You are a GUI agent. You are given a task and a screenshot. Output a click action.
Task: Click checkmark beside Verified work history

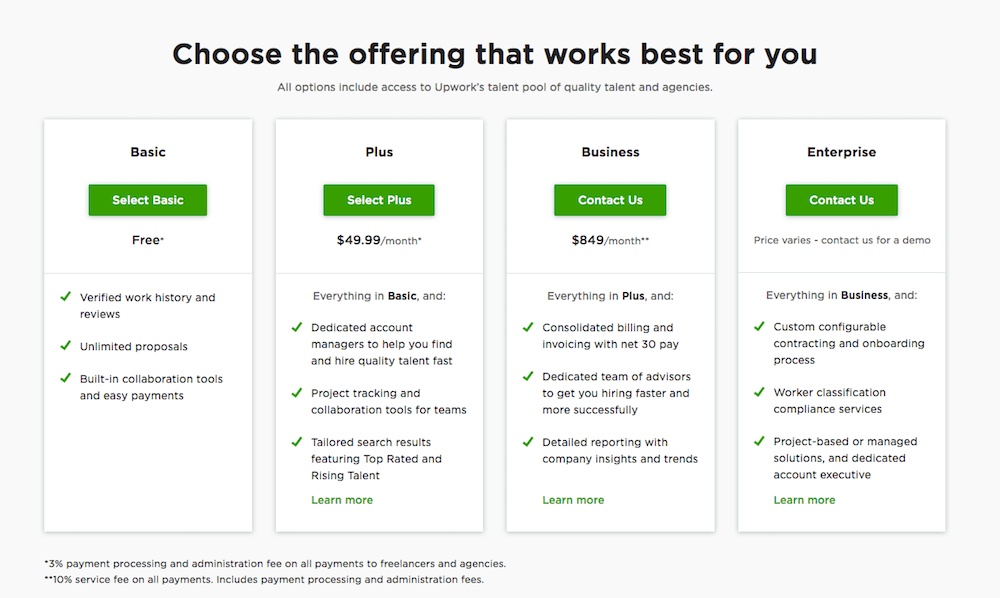point(65,297)
